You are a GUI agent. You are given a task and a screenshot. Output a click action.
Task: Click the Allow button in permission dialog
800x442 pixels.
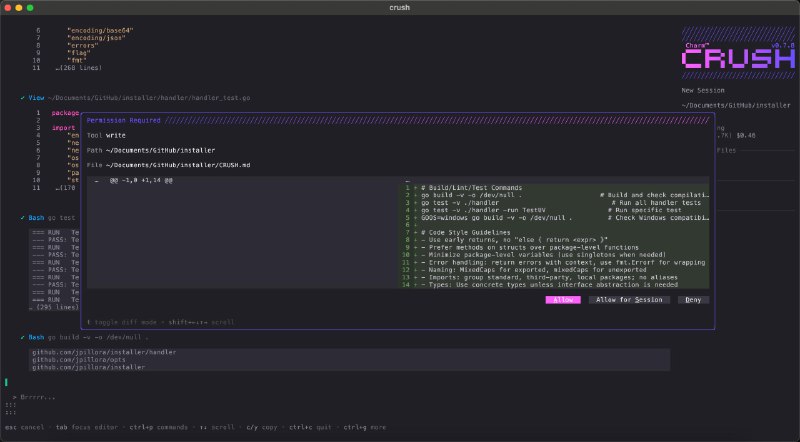click(563, 299)
